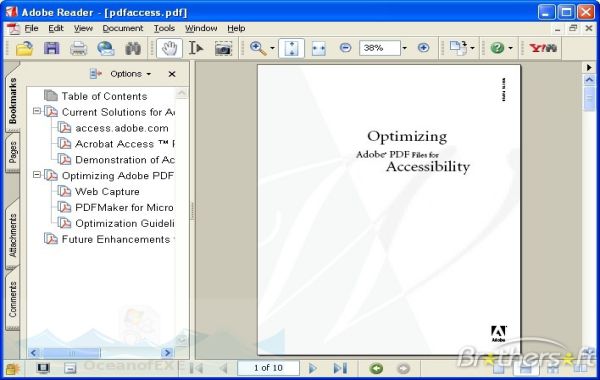600x380 pixels.
Task: Go to last page button
Action: (x=340, y=368)
